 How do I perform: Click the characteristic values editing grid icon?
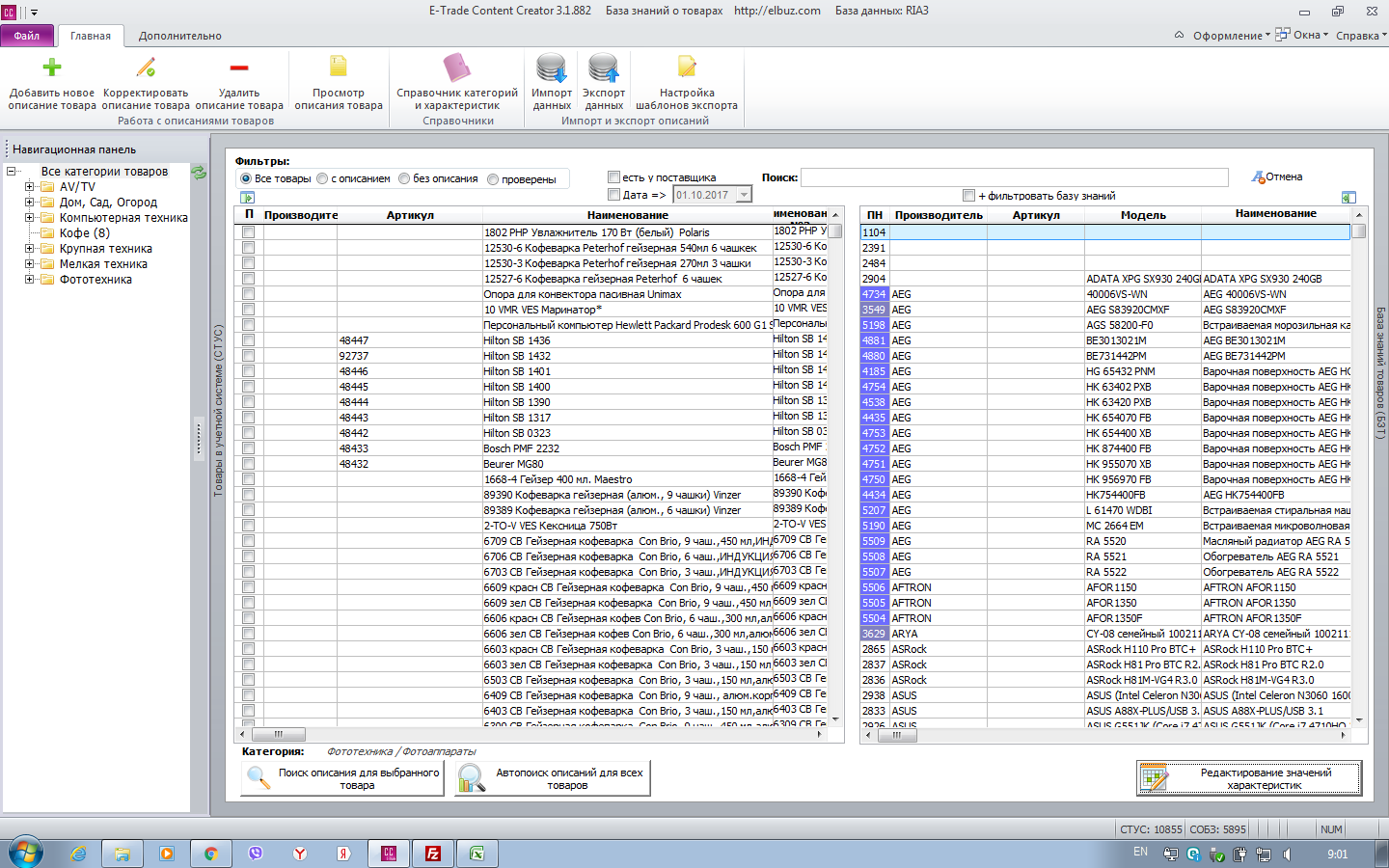pyautogui.click(x=1154, y=777)
